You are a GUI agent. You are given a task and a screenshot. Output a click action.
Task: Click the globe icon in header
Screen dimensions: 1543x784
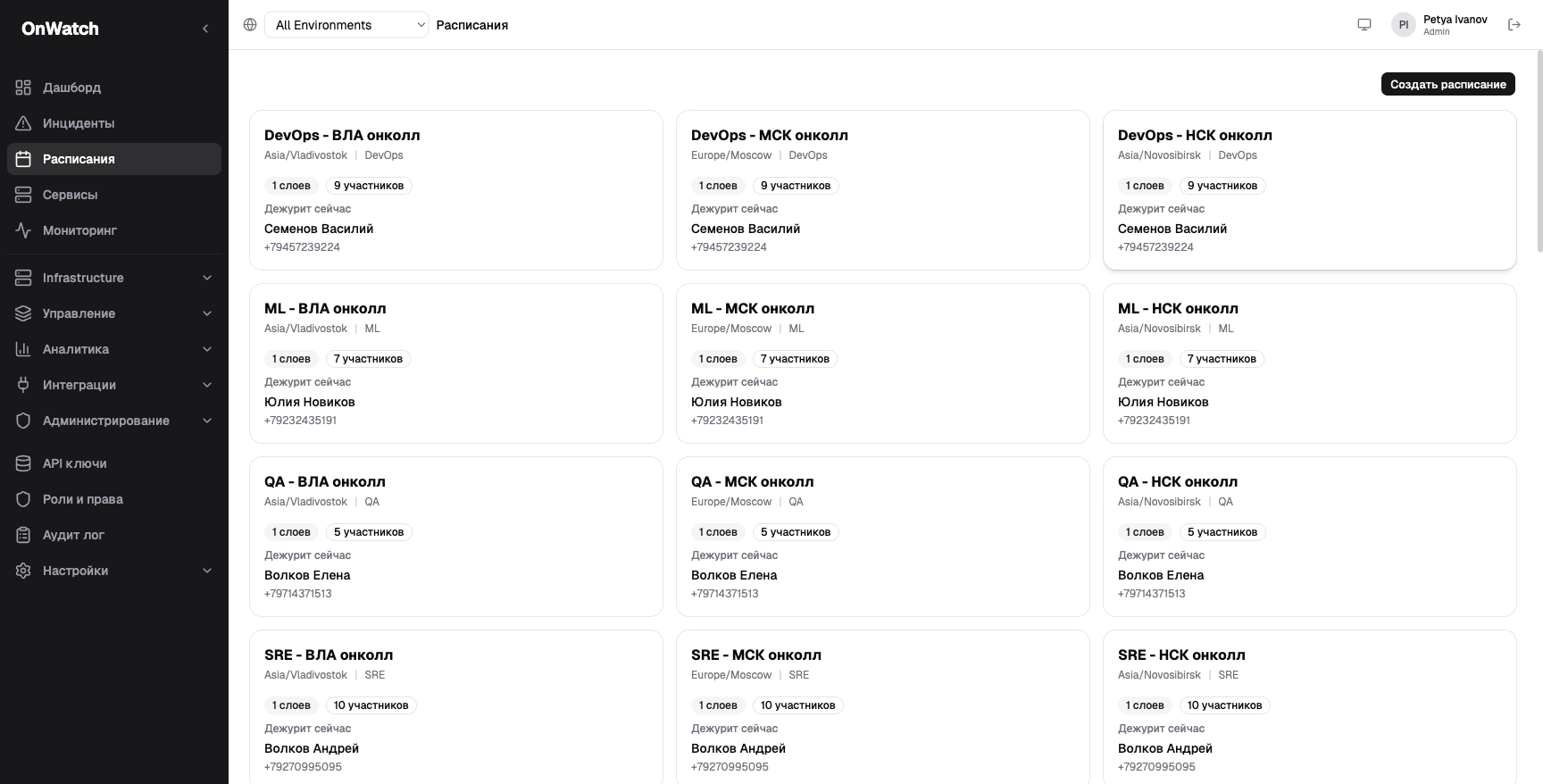point(250,25)
